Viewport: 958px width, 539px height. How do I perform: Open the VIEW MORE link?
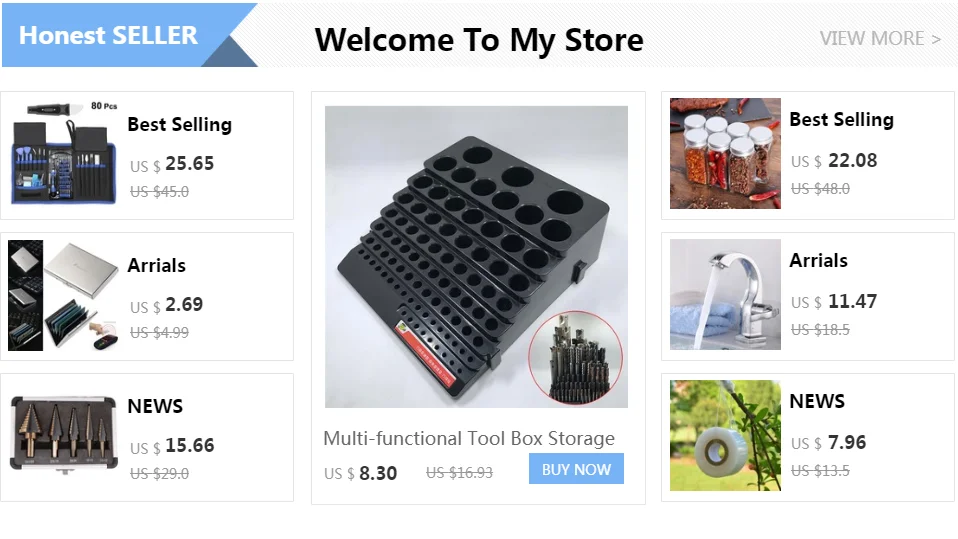(880, 38)
